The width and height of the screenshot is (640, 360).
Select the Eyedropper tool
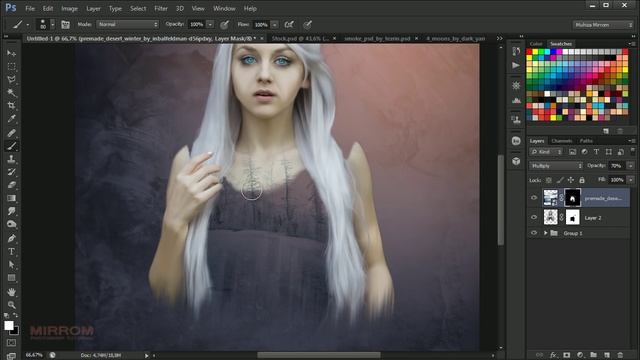click(x=11, y=119)
